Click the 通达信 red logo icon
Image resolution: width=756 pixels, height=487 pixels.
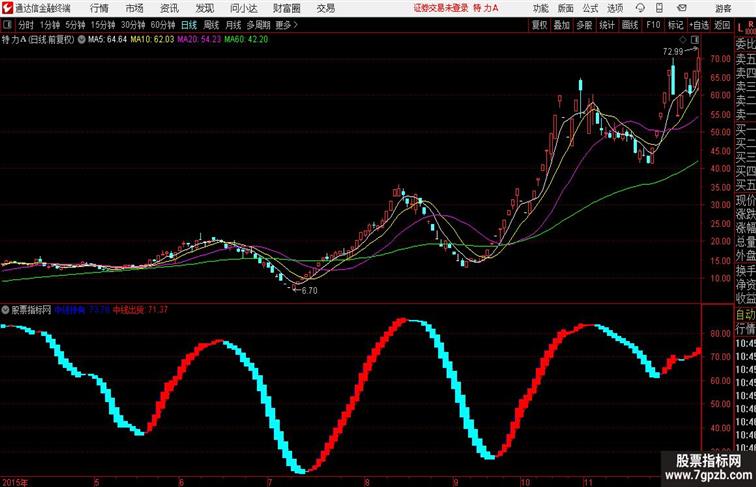(7, 8)
